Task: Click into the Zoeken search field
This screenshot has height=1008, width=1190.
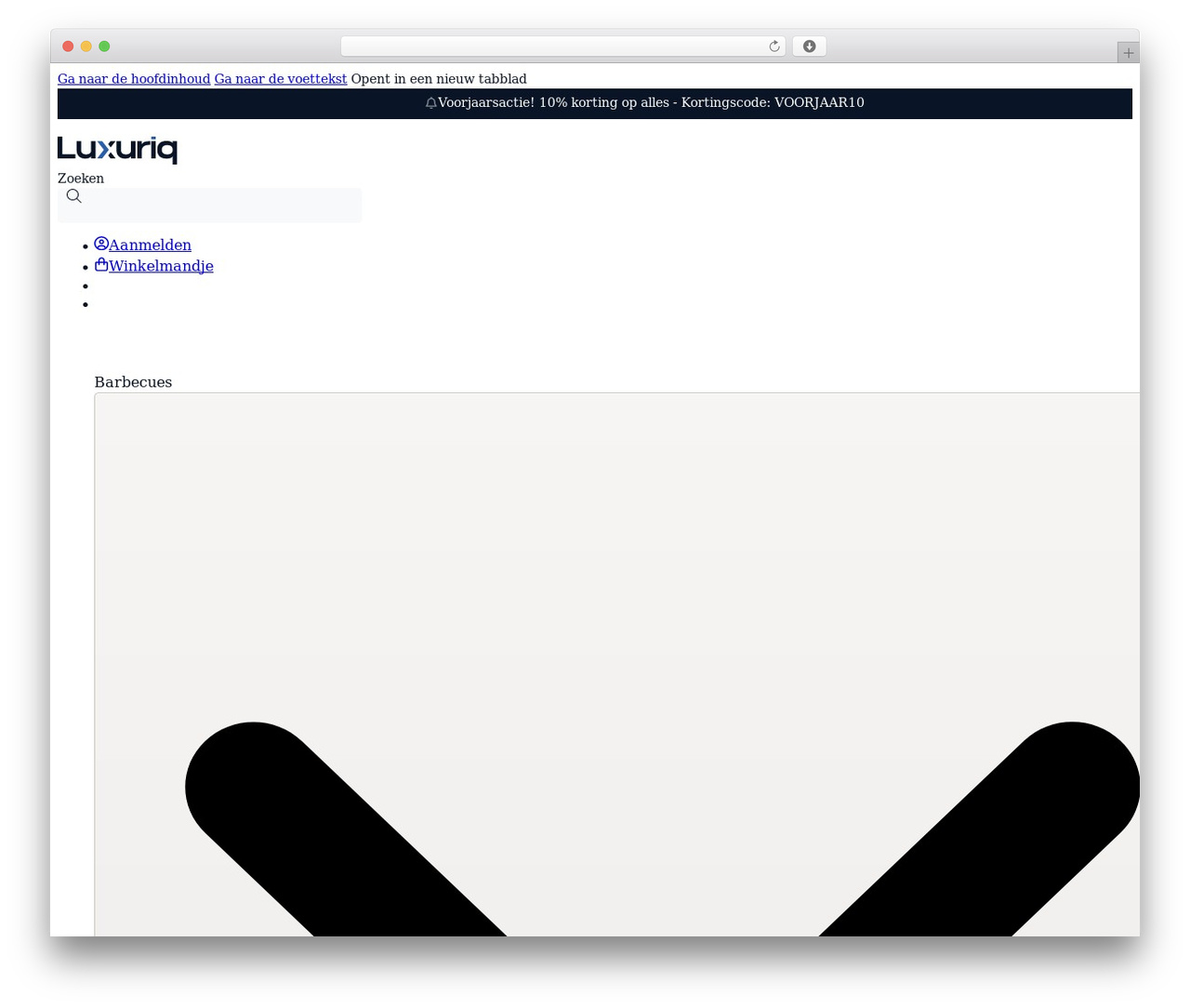Action: click(x=210, y=206)
